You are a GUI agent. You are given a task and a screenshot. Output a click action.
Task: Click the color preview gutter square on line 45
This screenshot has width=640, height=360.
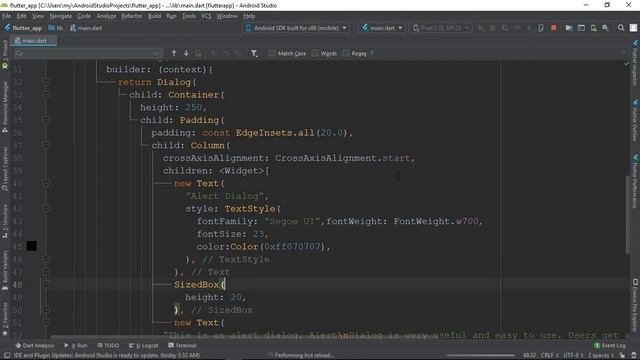coord(32,246)
